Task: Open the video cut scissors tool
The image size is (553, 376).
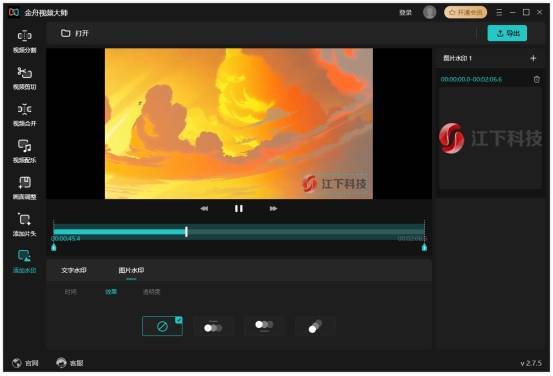Action: pyautogui.click(x=24, y=78)
